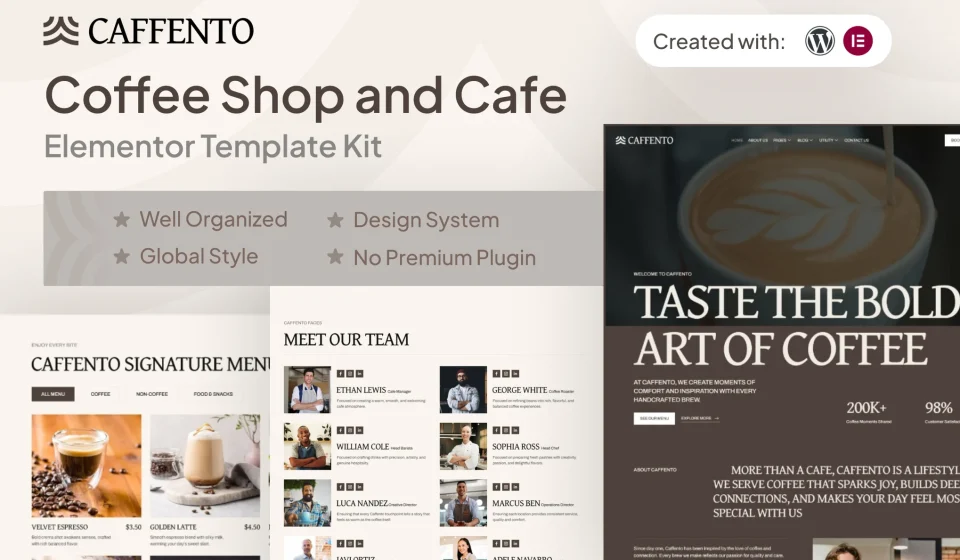Click William Cole's portrait photo
The width and height of the screenshot is (960, 560).
pos(307,446)
